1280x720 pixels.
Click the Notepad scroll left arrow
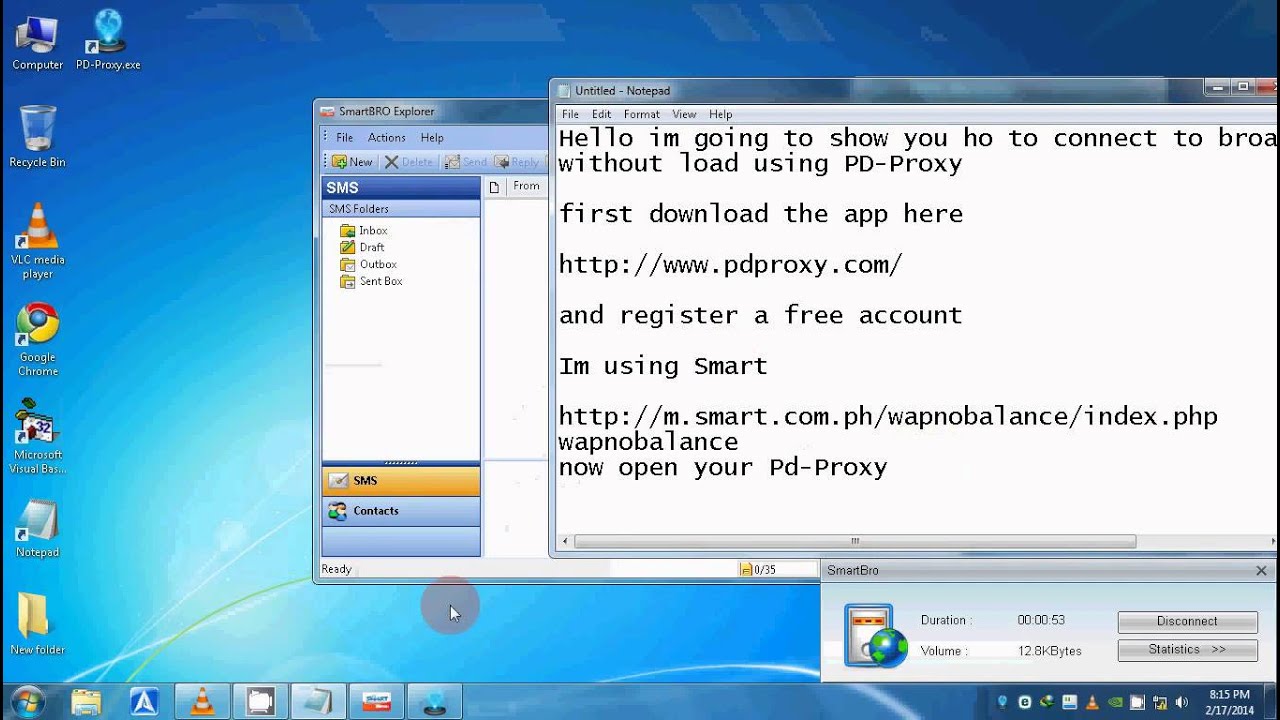point(565,541)
